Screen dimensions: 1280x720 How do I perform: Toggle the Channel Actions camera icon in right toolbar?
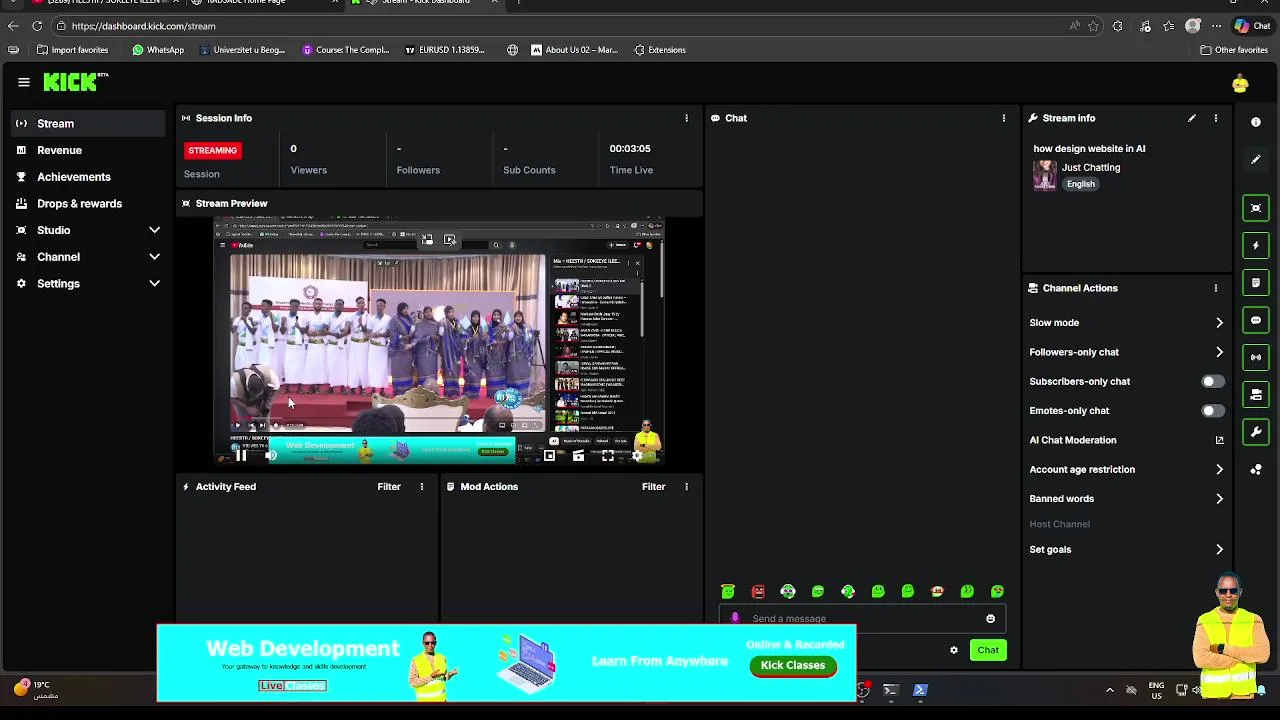coord(1256,395)
